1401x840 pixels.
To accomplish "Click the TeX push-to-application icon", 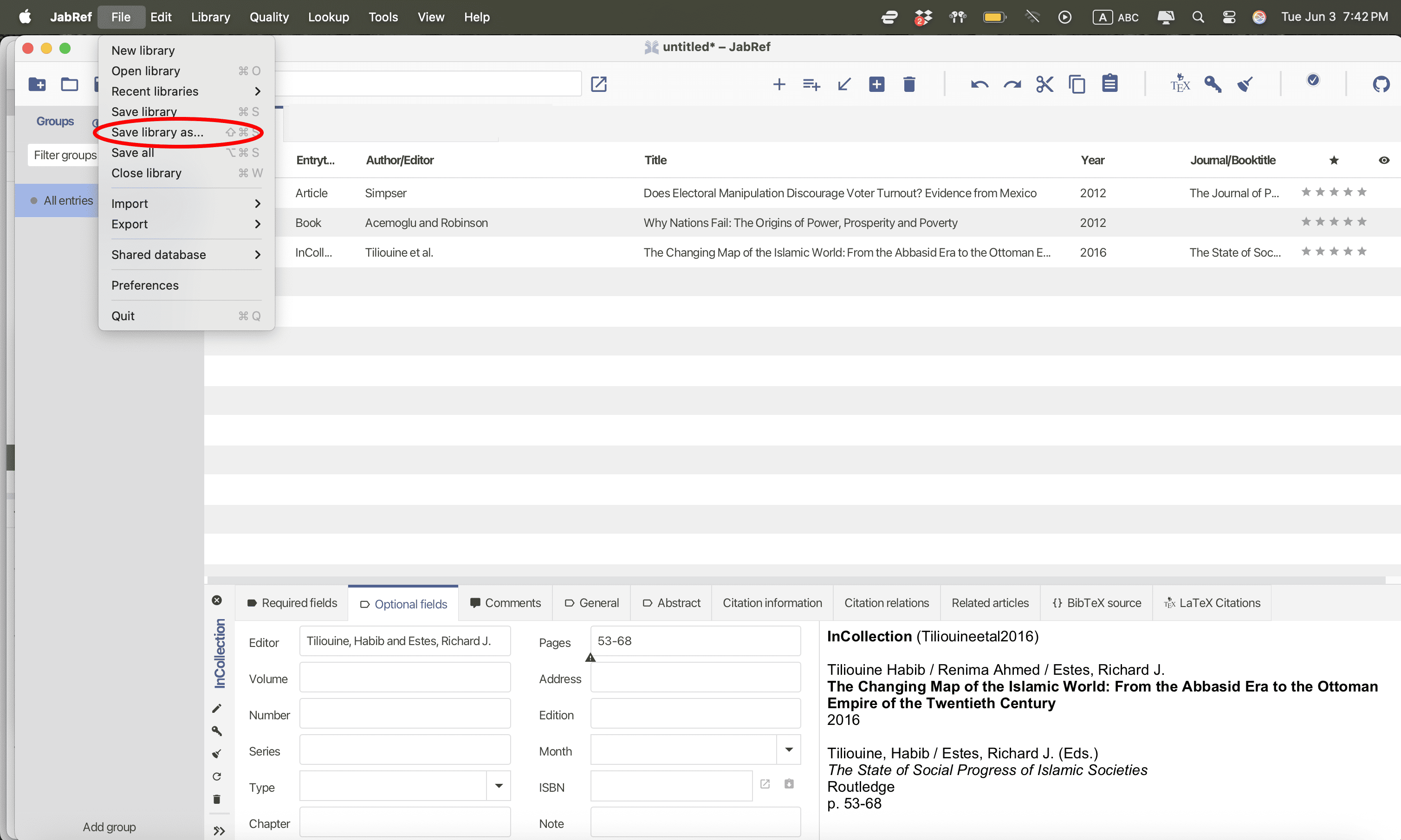I will click(1180, 84).
